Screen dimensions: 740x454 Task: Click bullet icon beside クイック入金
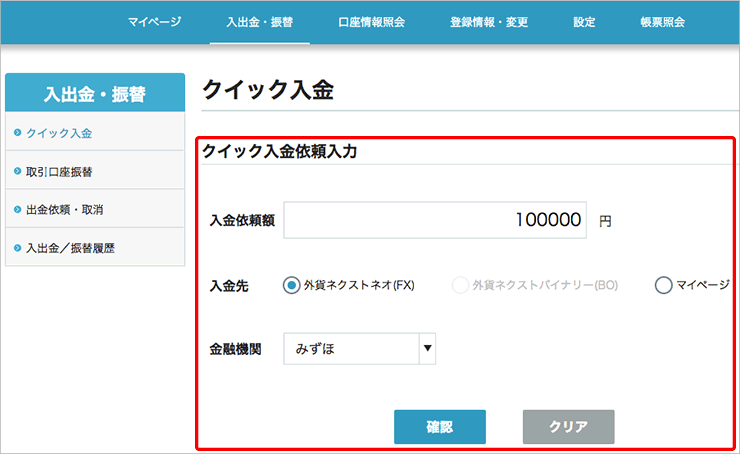[18, 132]
